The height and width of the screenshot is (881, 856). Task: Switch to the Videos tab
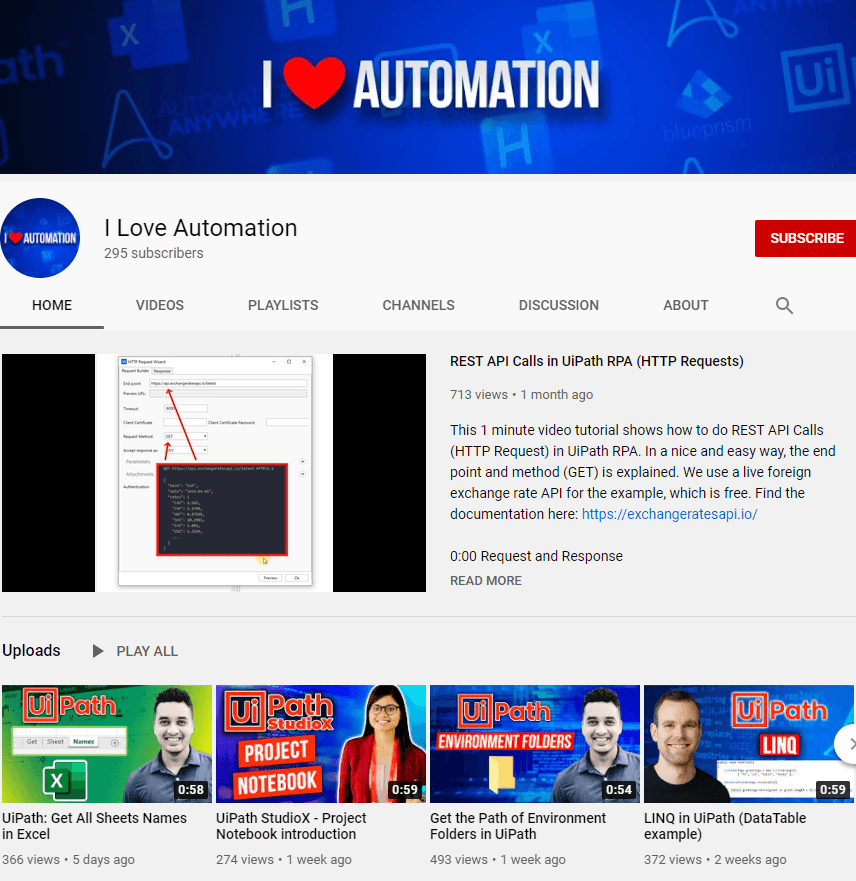tap(160, 305)
